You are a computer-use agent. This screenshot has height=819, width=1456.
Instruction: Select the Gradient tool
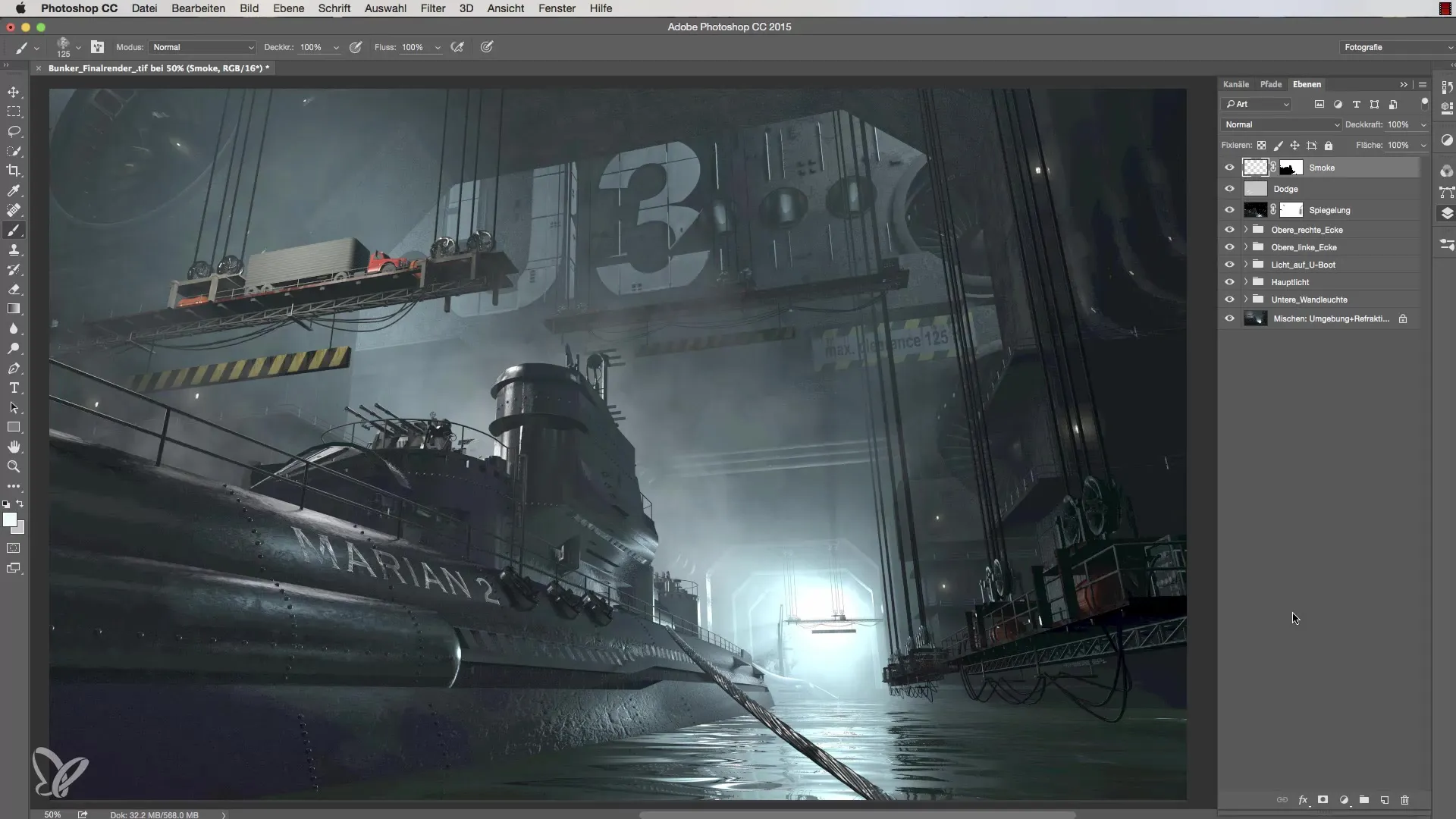coord(14,309)
